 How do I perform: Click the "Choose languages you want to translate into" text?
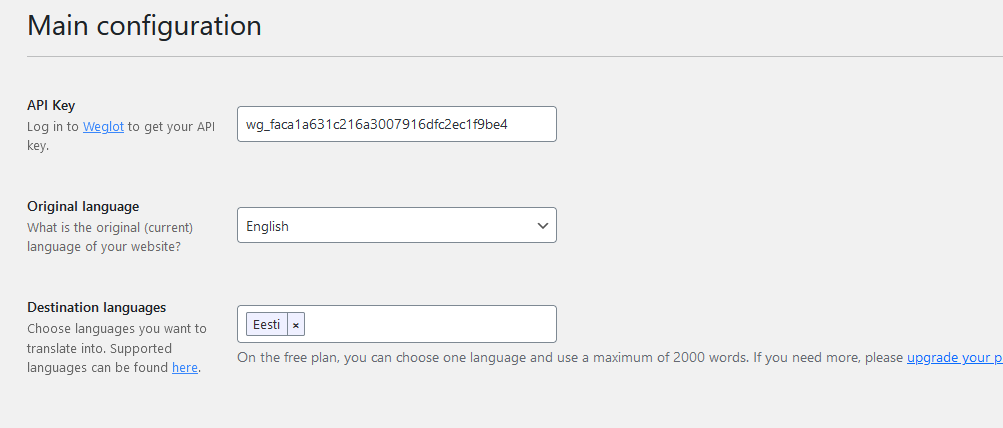[x=117, y=338]
